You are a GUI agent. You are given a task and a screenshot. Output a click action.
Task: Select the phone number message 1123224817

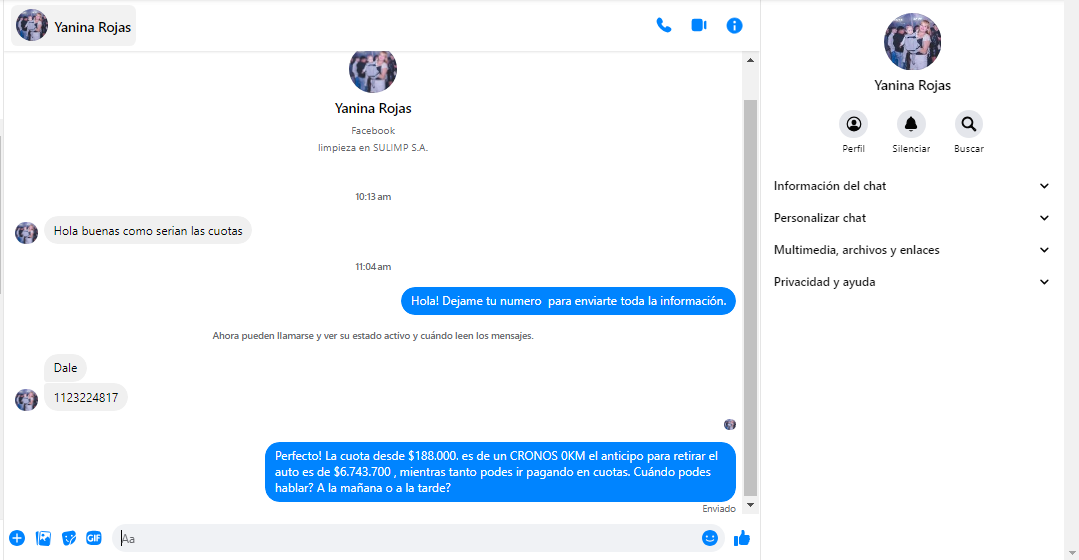click(x=86, y=397)
